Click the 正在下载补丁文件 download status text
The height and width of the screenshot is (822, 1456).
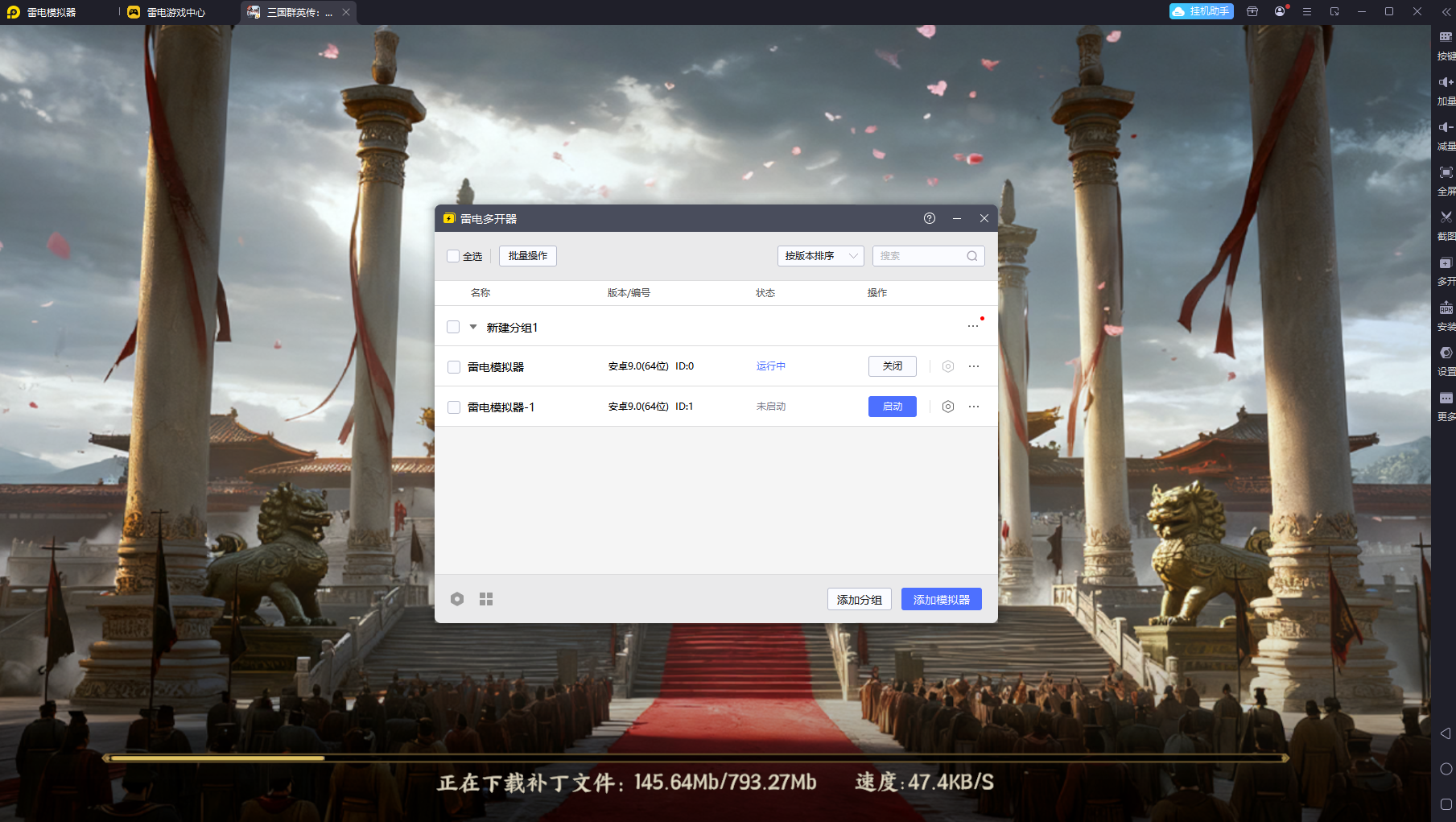pyautogui.click(x=627, y=783)
